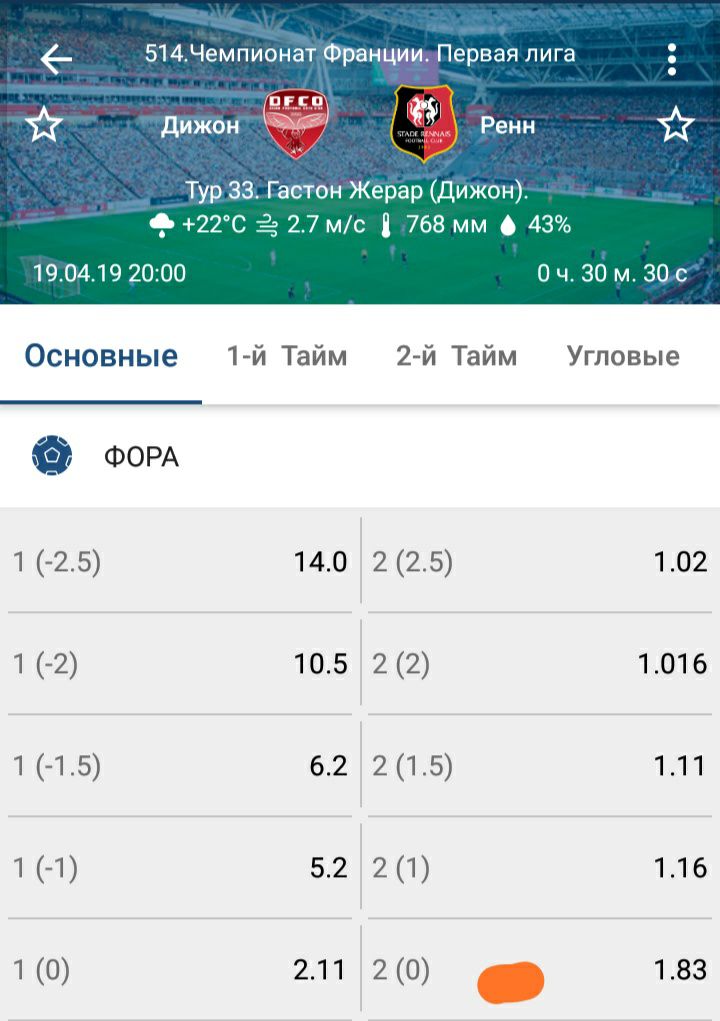Switch to the Основные tab
The width and height of the screenshot is (720, 1021).
pyautogui.click(x=101, y=356)
